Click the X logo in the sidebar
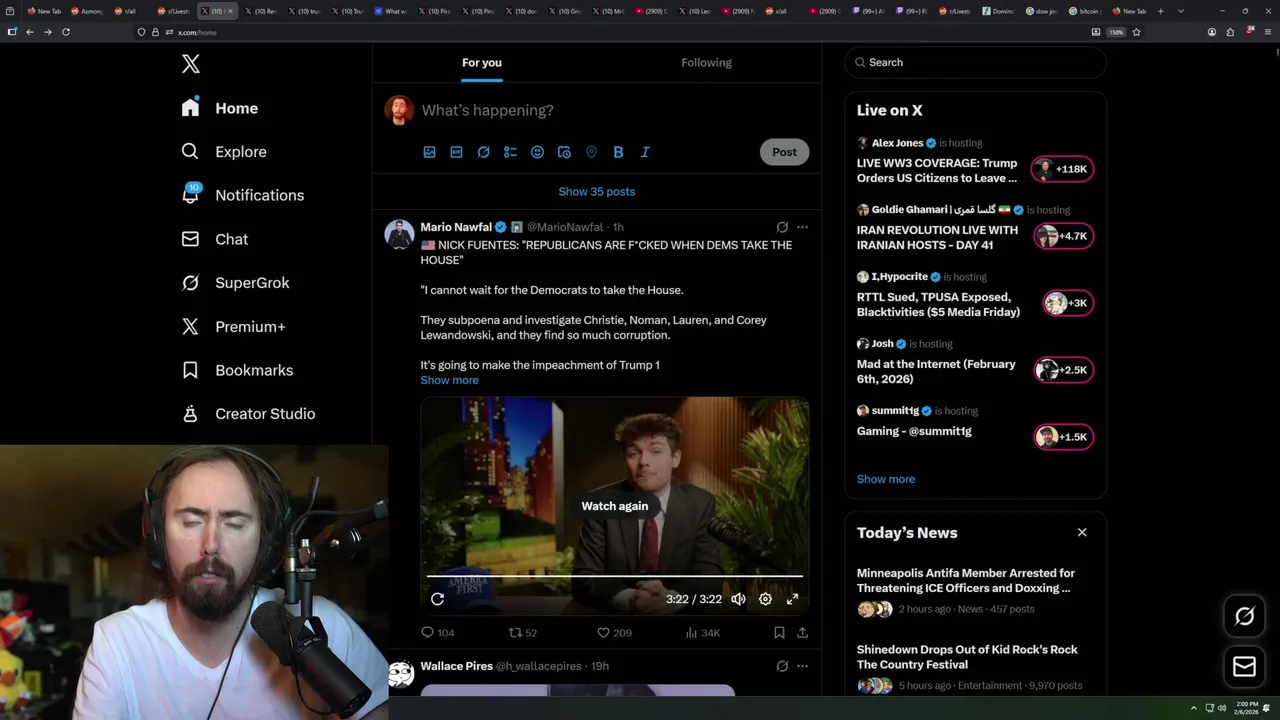 (x=191, y=64)
